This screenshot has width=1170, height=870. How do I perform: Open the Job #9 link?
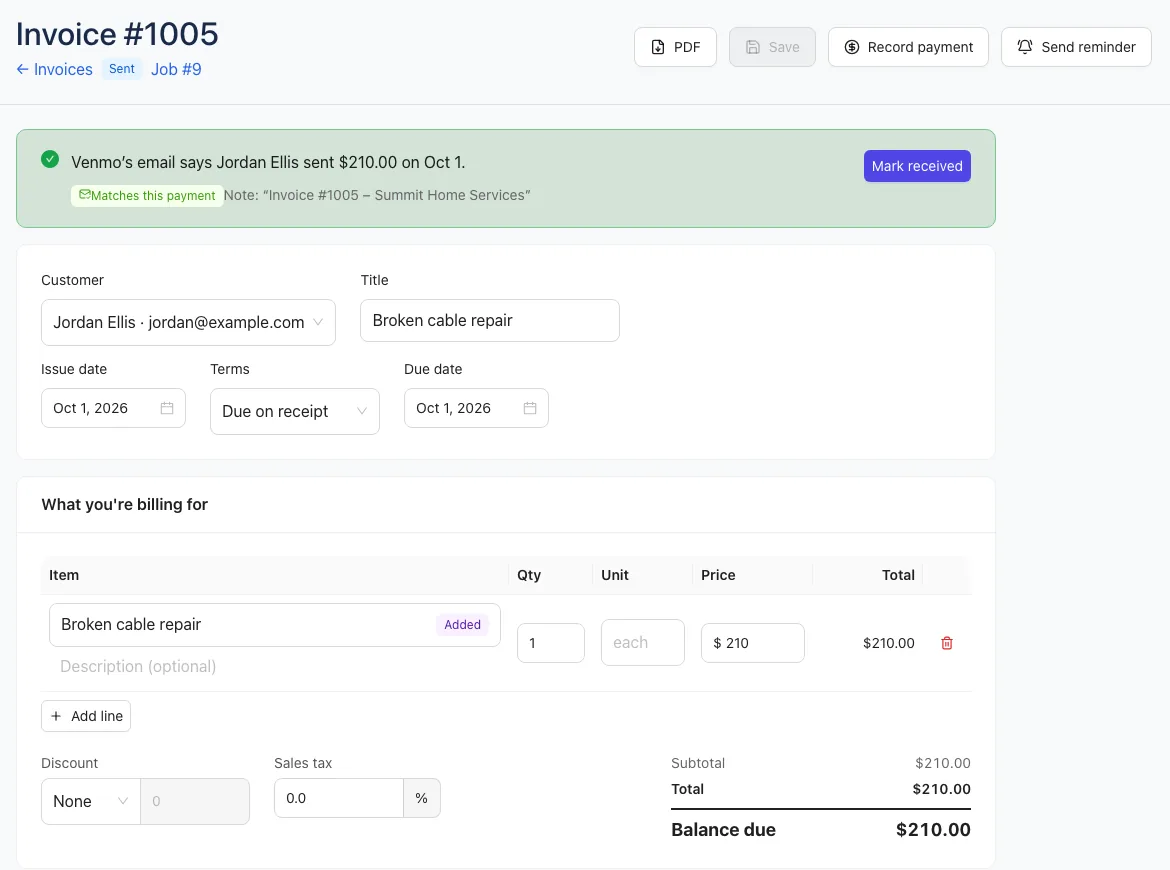176,69
